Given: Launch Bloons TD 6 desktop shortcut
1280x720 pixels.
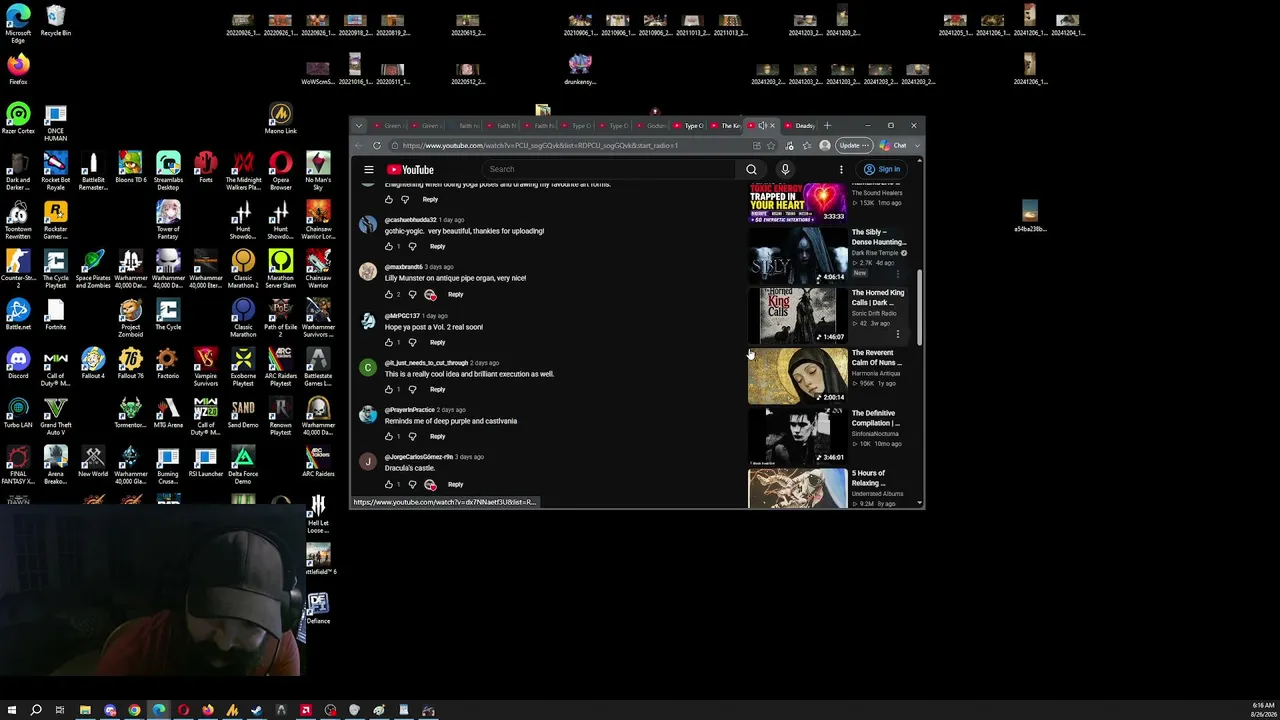Looking at the screenshot, I should [x=130, y=167].
